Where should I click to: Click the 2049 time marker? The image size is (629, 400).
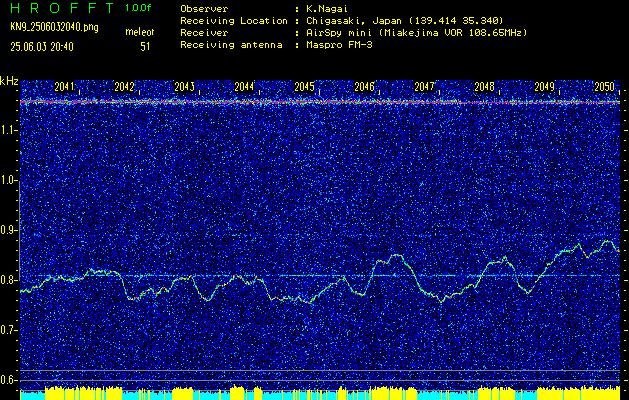[x=544, y=87]
